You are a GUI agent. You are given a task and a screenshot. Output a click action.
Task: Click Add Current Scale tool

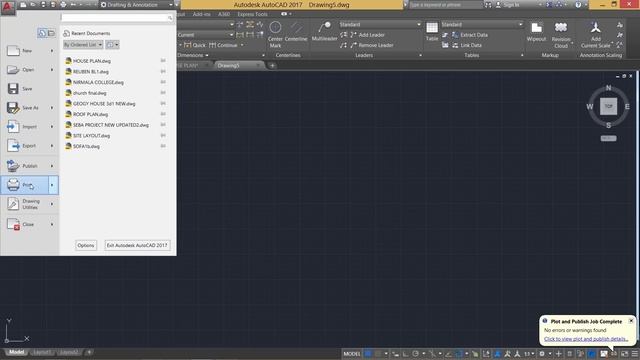pyautogui.click(x=596, y=35)
